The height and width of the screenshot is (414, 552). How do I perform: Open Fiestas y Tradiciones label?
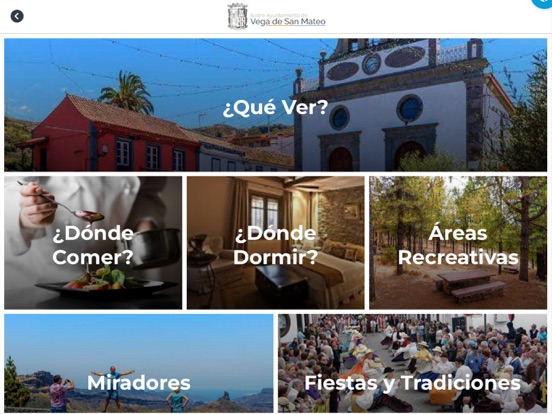point(412,383)
